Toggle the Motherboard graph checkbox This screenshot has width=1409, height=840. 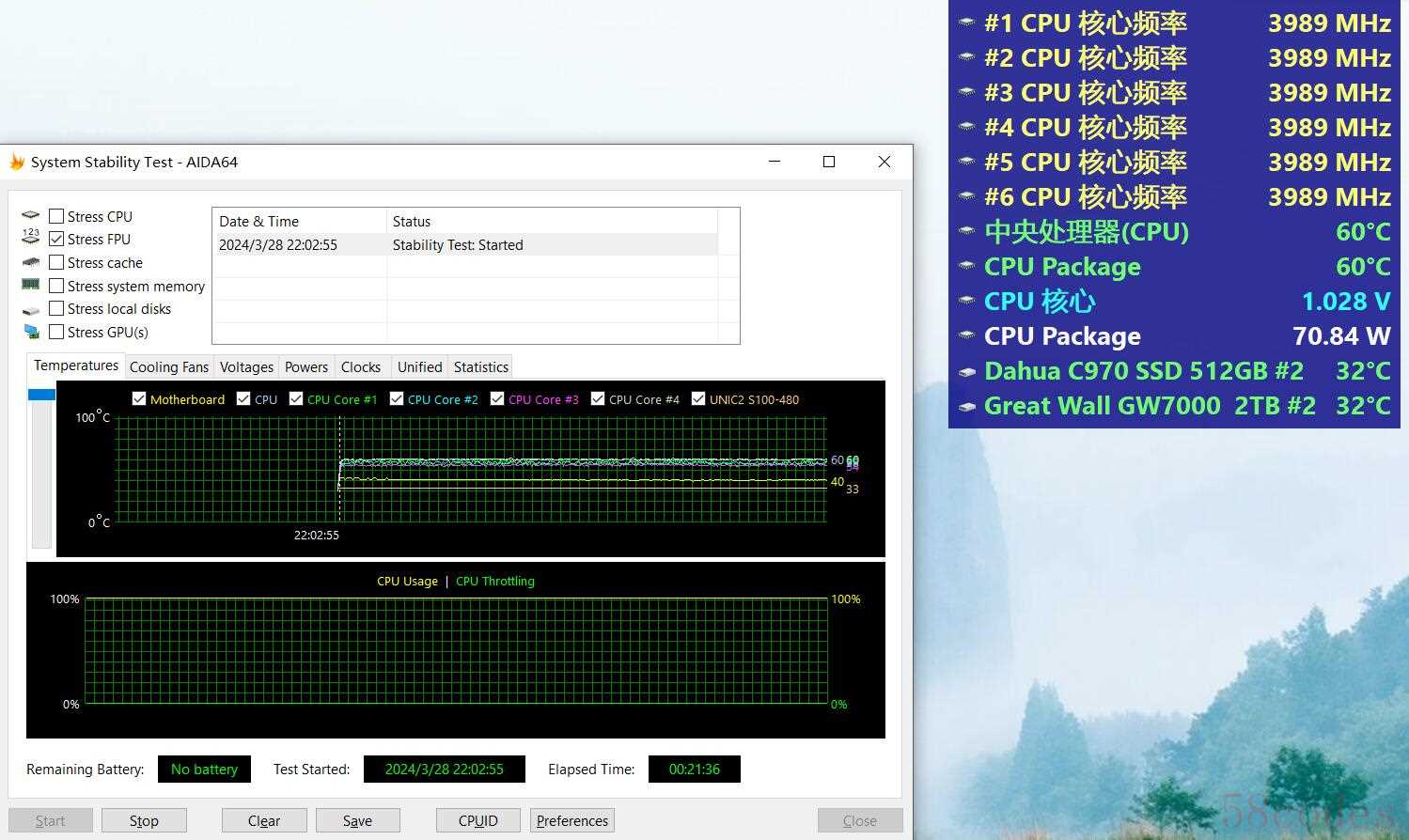(x=139, y=398)
